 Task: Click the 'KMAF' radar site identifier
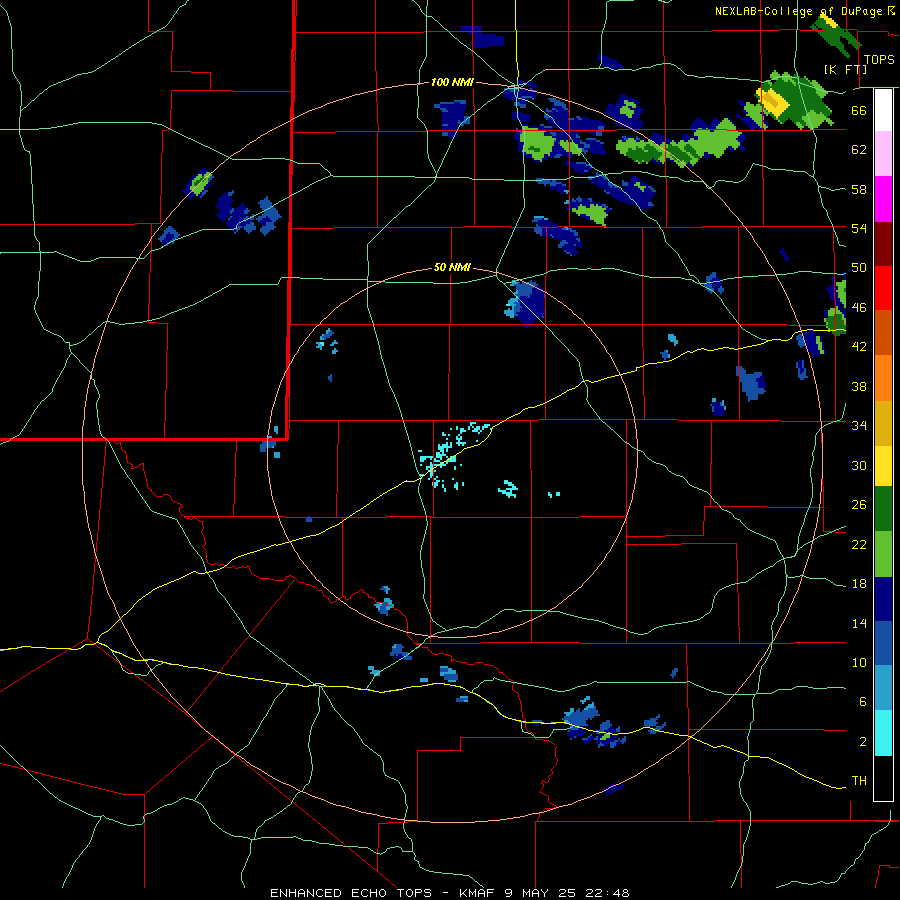pyautogui.click(x=478, y=893)
